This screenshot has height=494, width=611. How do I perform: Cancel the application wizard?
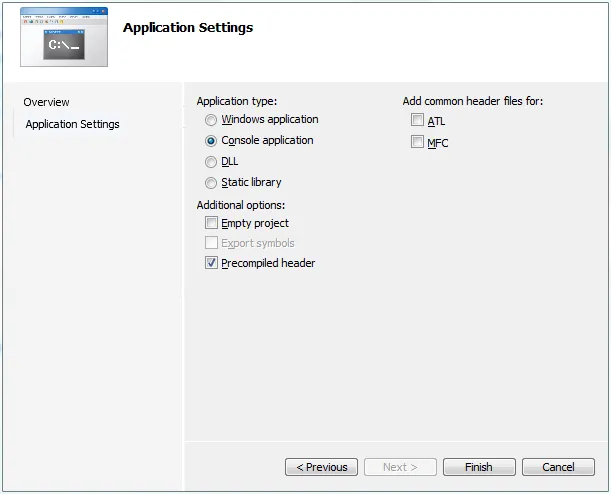558,467
